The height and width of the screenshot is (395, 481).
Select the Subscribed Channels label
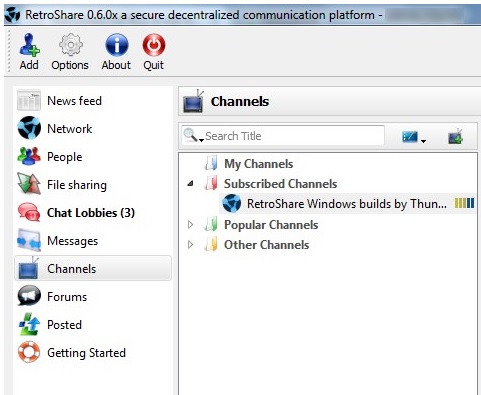point(280,184)
